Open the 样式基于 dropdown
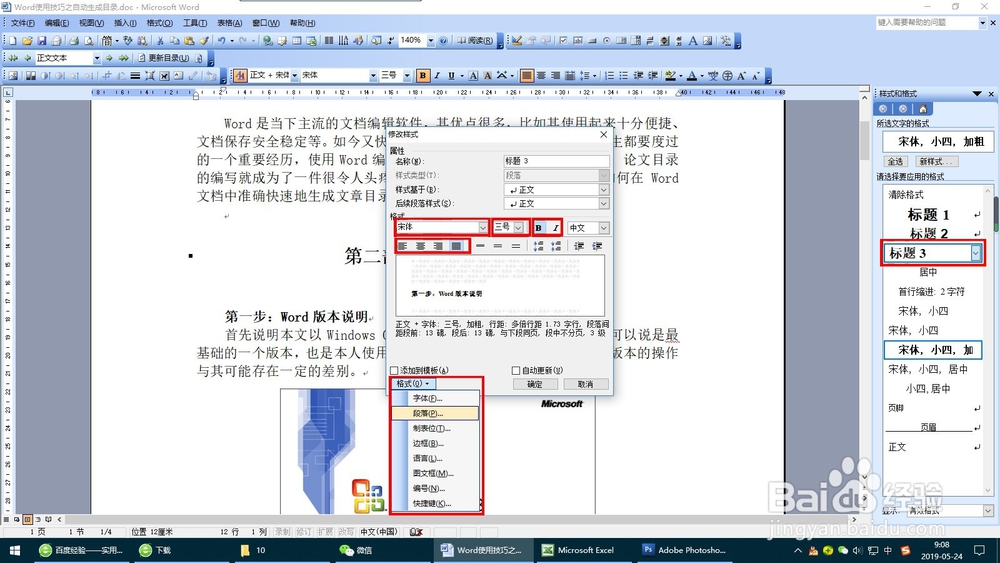Screen dimensions: 1000x563 click(603, 189)
